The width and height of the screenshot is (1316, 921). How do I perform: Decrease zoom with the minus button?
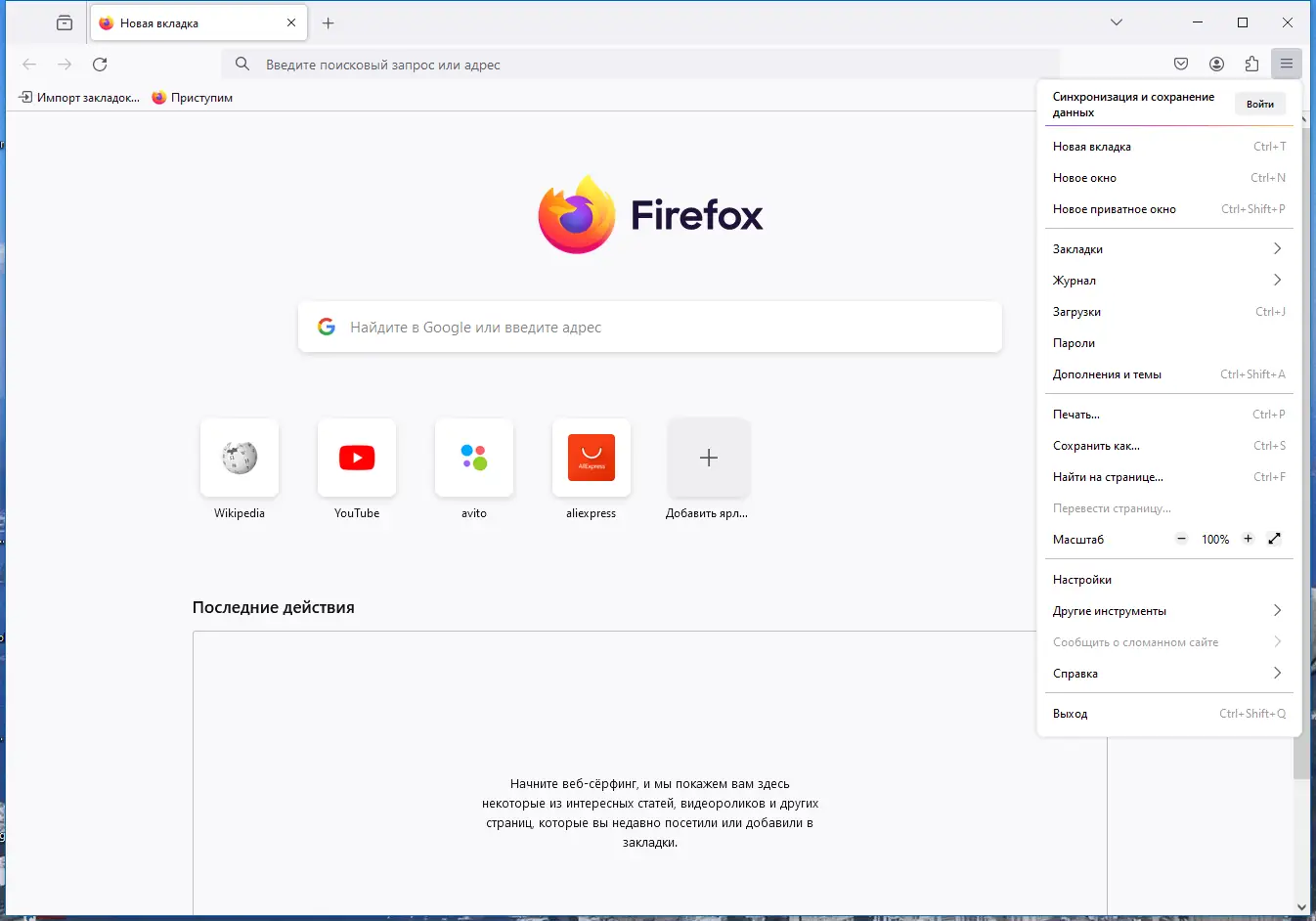(1181, 539)
